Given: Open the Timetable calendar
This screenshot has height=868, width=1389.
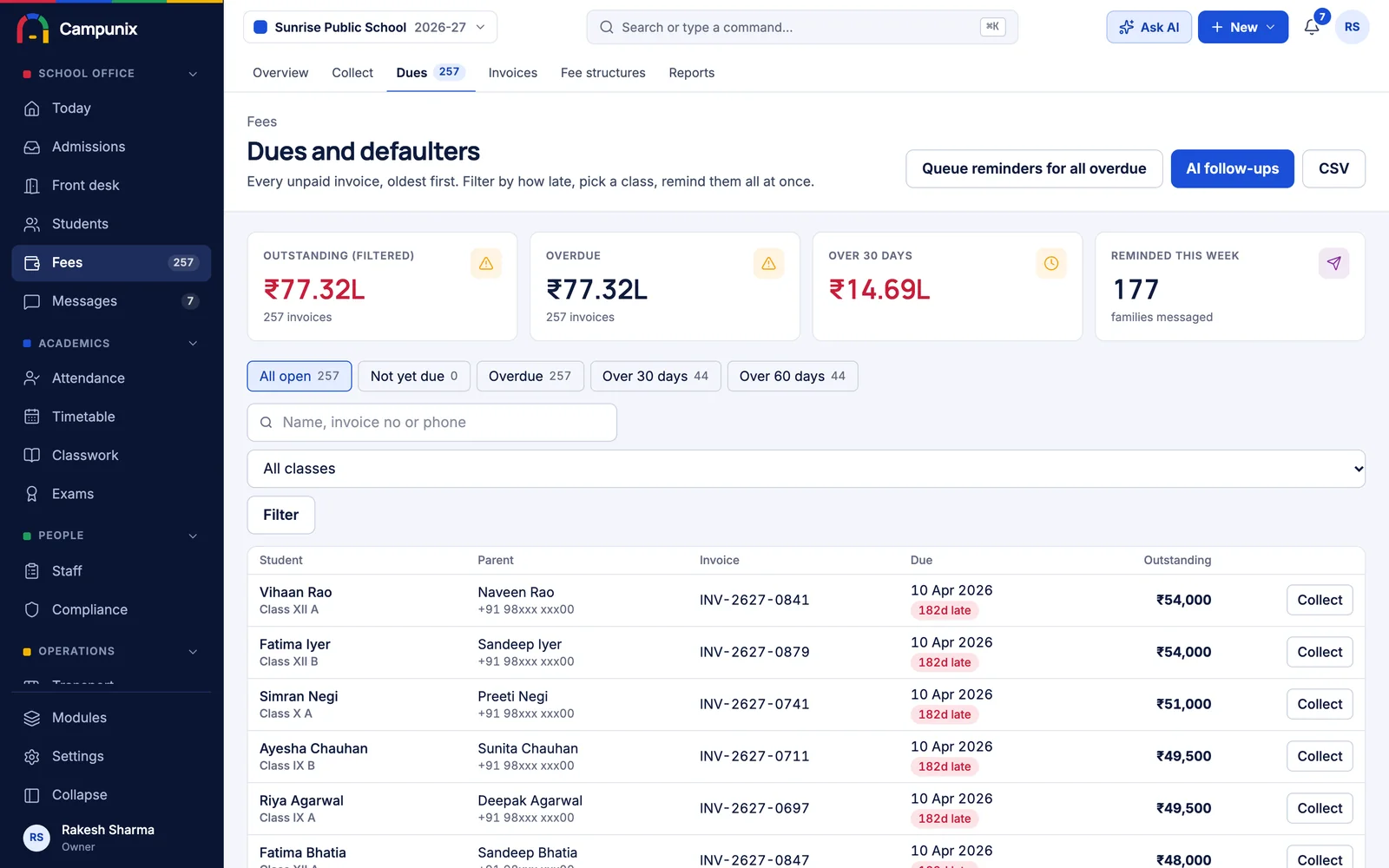Looking at the screenshot, I should point(111,417).
